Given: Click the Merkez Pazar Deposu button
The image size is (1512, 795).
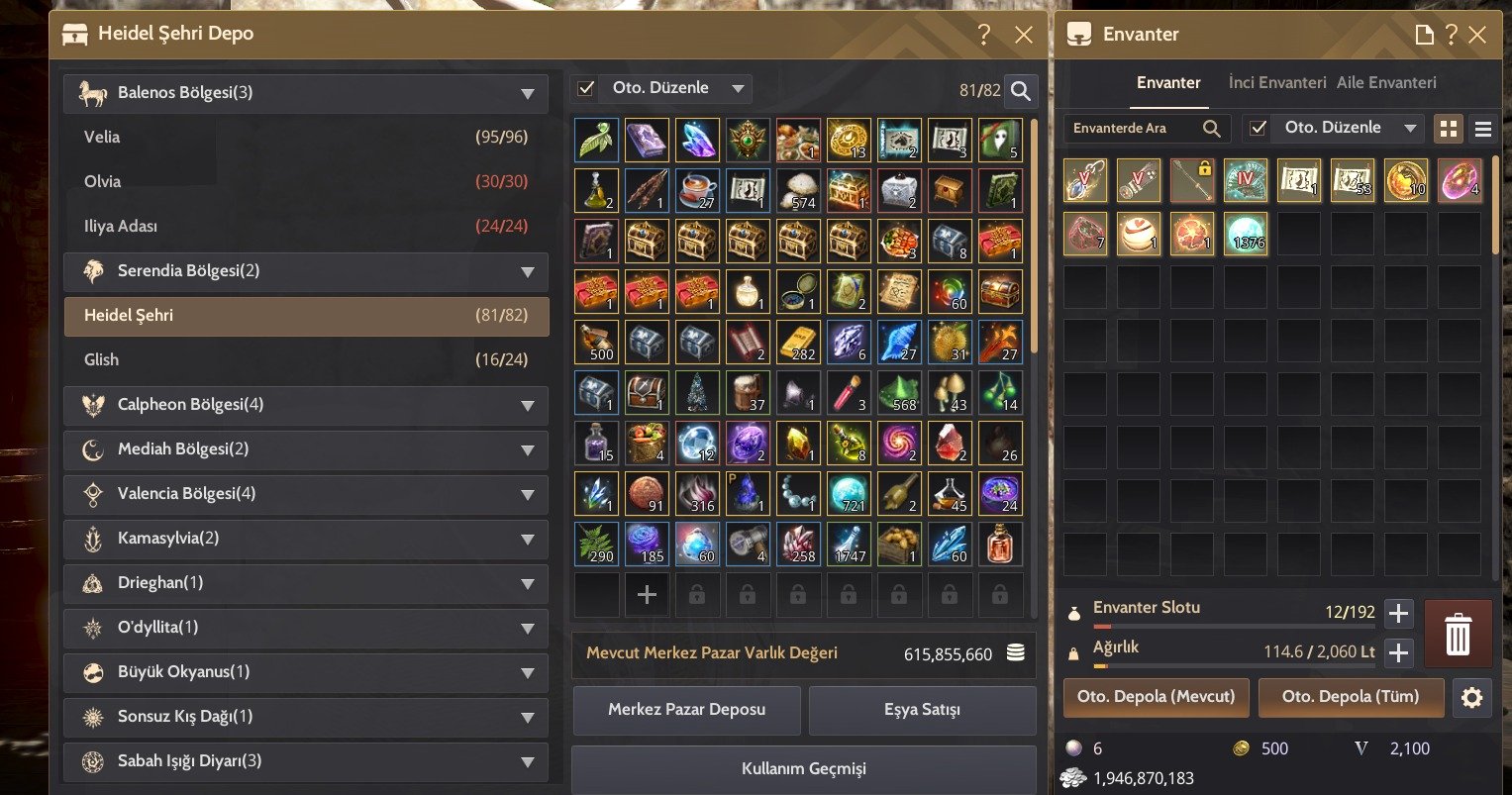Looking at the screenshot, I should coord(686,710).
